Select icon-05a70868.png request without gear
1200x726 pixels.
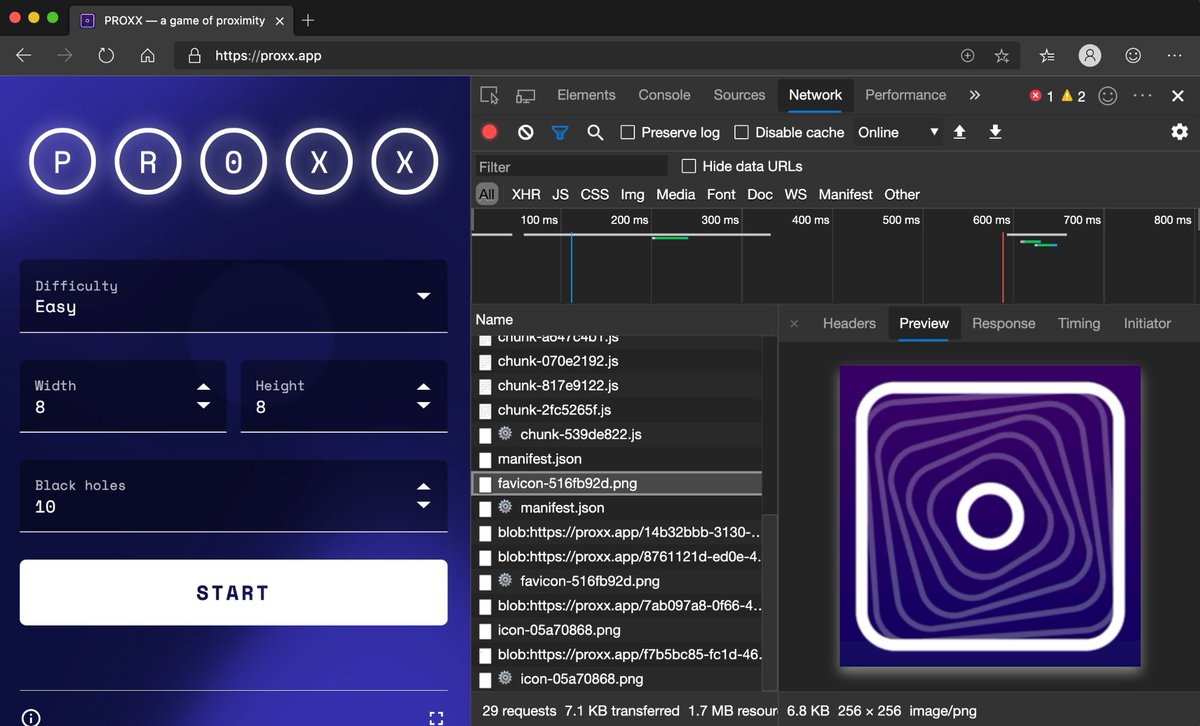point(559,630)
